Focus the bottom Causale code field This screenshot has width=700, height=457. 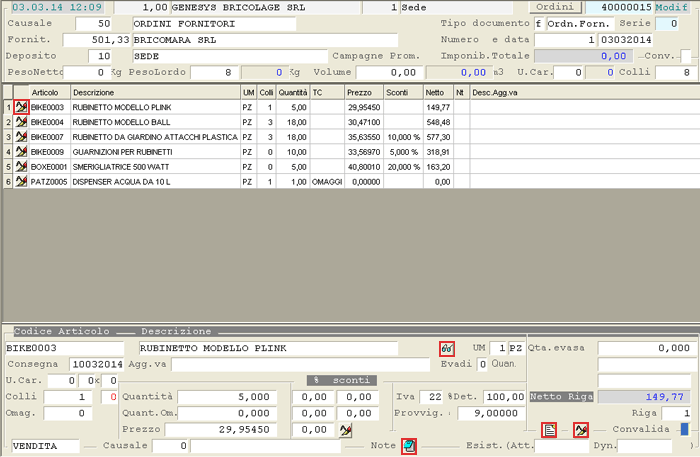(x=170, y=446)
